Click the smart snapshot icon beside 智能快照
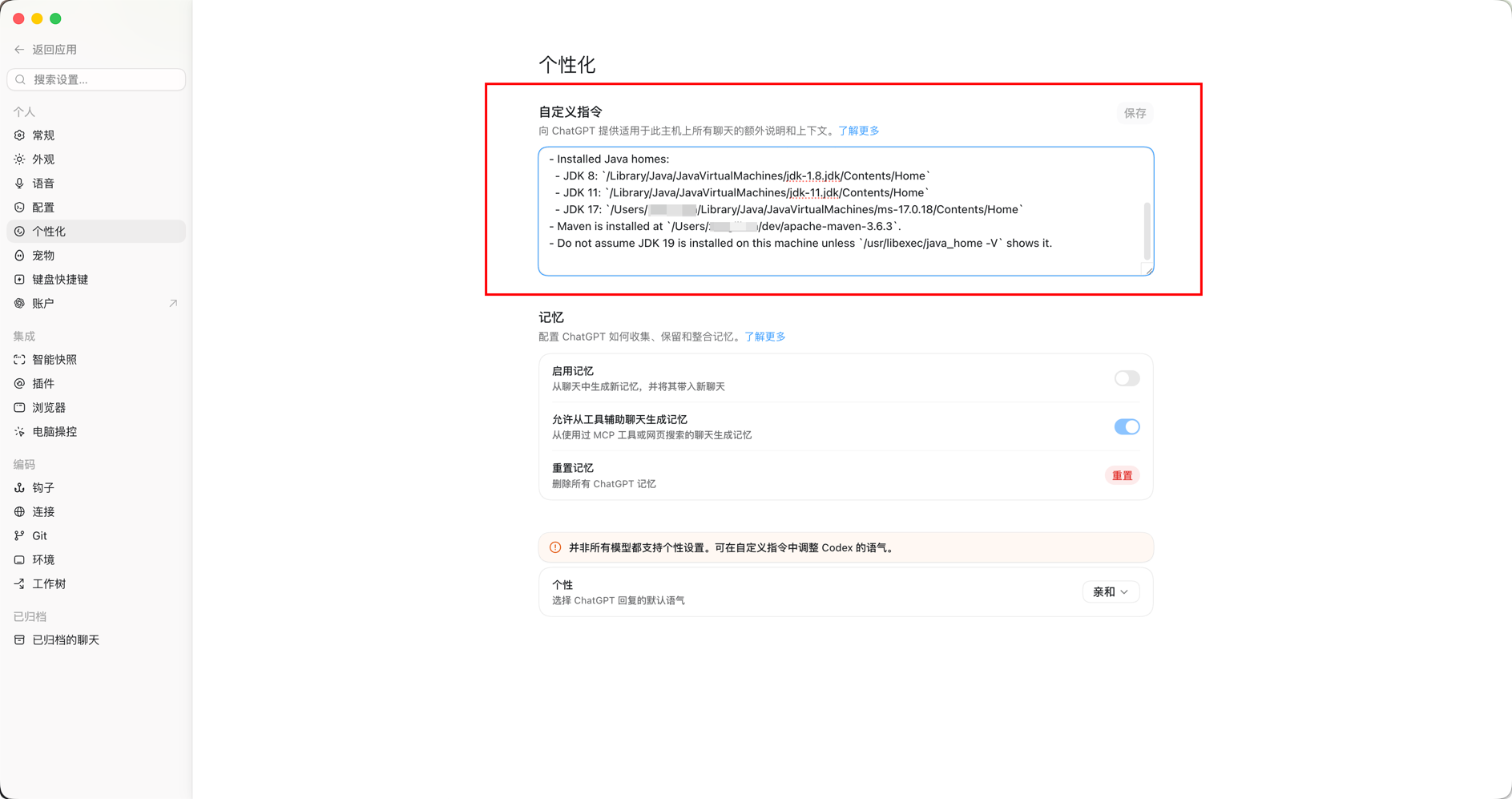This screenshot has width=1512, height=799. pyautogui.click(x=19, y=360)
